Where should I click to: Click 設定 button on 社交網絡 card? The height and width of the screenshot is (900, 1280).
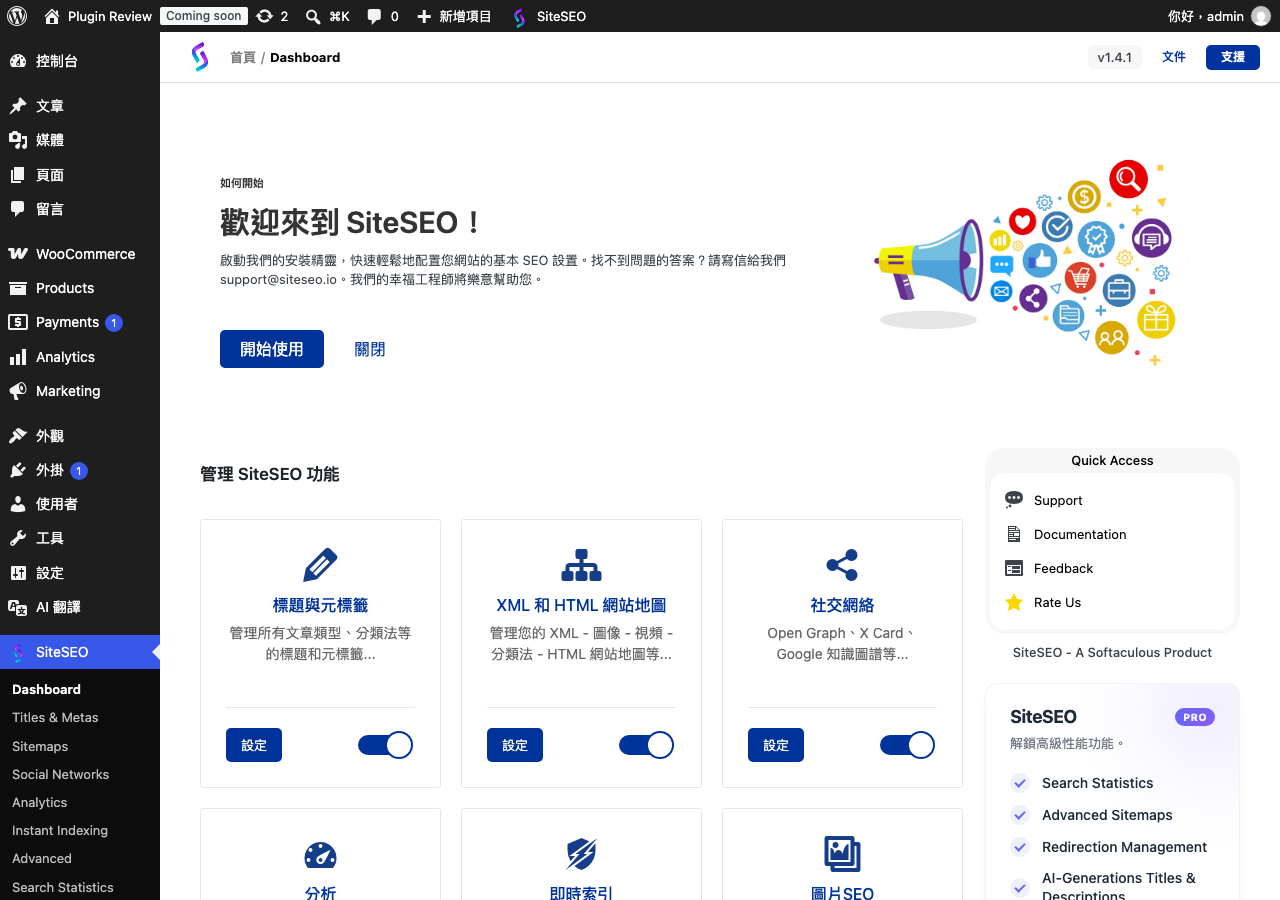776,745
